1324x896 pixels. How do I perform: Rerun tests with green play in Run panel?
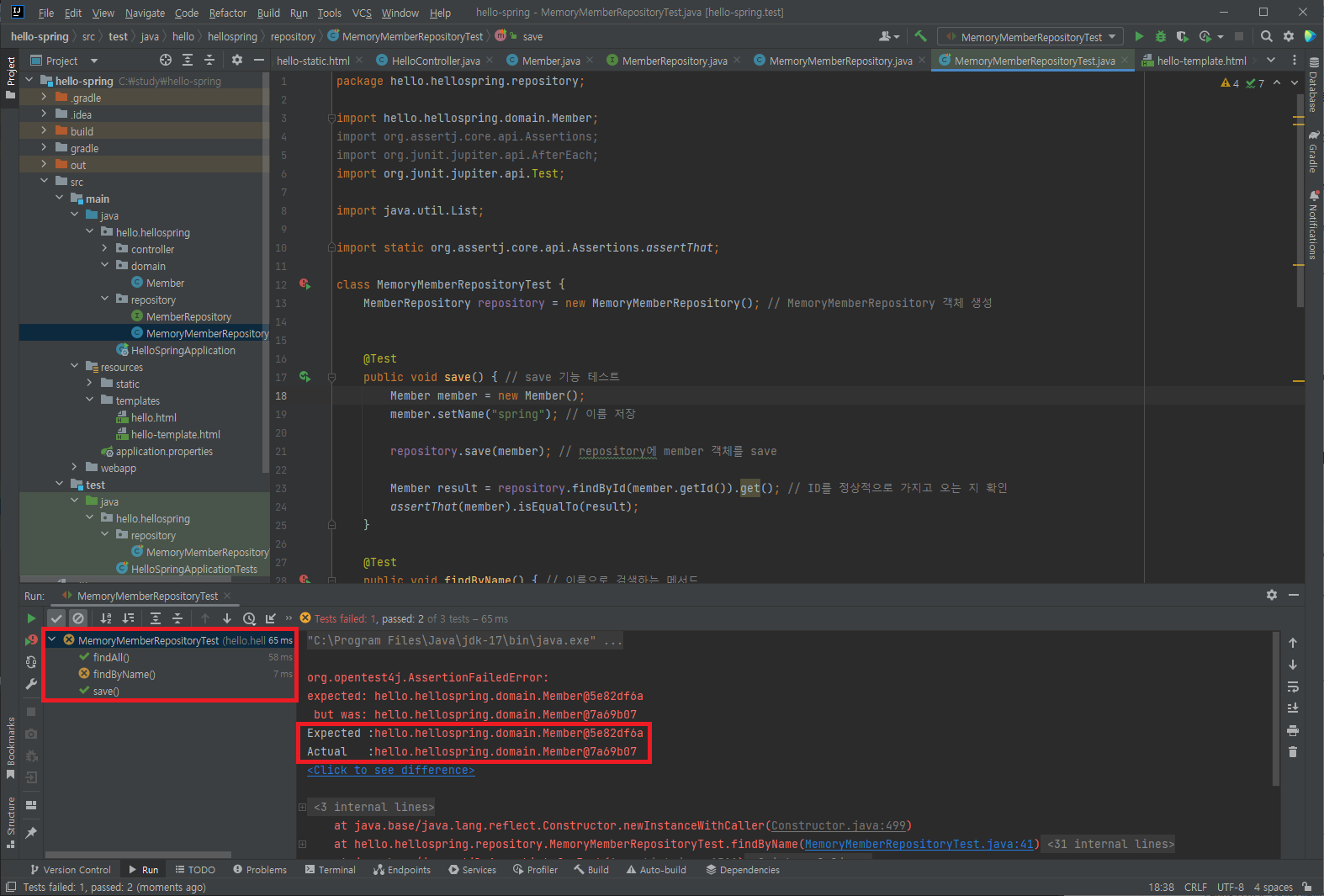tap(31, 618)
